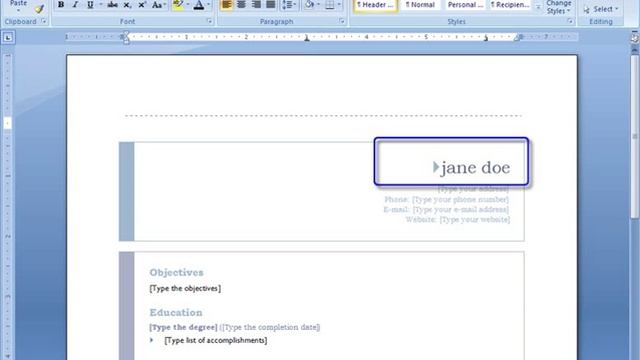Open the Select dropdown in Editing
The image size is (640, 360).
click(601, 9)
